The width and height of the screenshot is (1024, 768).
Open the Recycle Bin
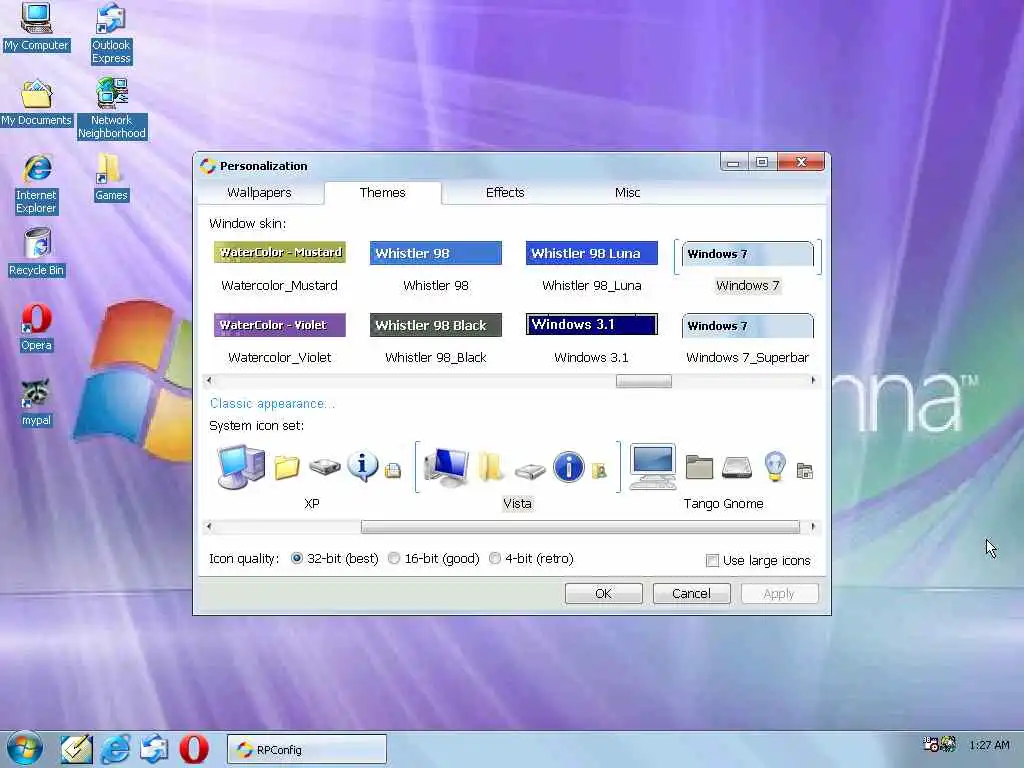coord(37,252)
